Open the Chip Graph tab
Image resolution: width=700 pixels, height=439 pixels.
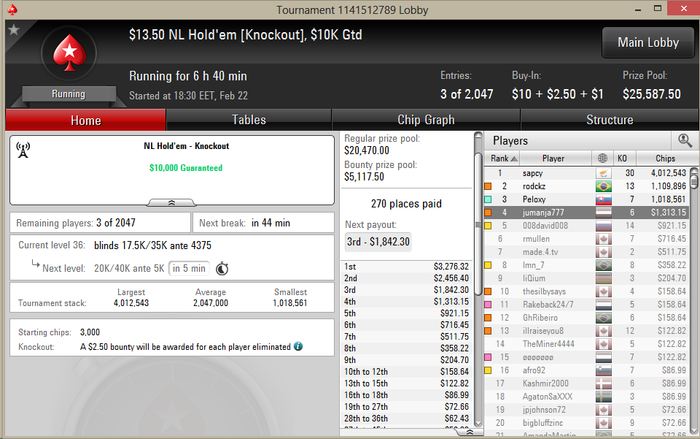(x=426, y=120)
